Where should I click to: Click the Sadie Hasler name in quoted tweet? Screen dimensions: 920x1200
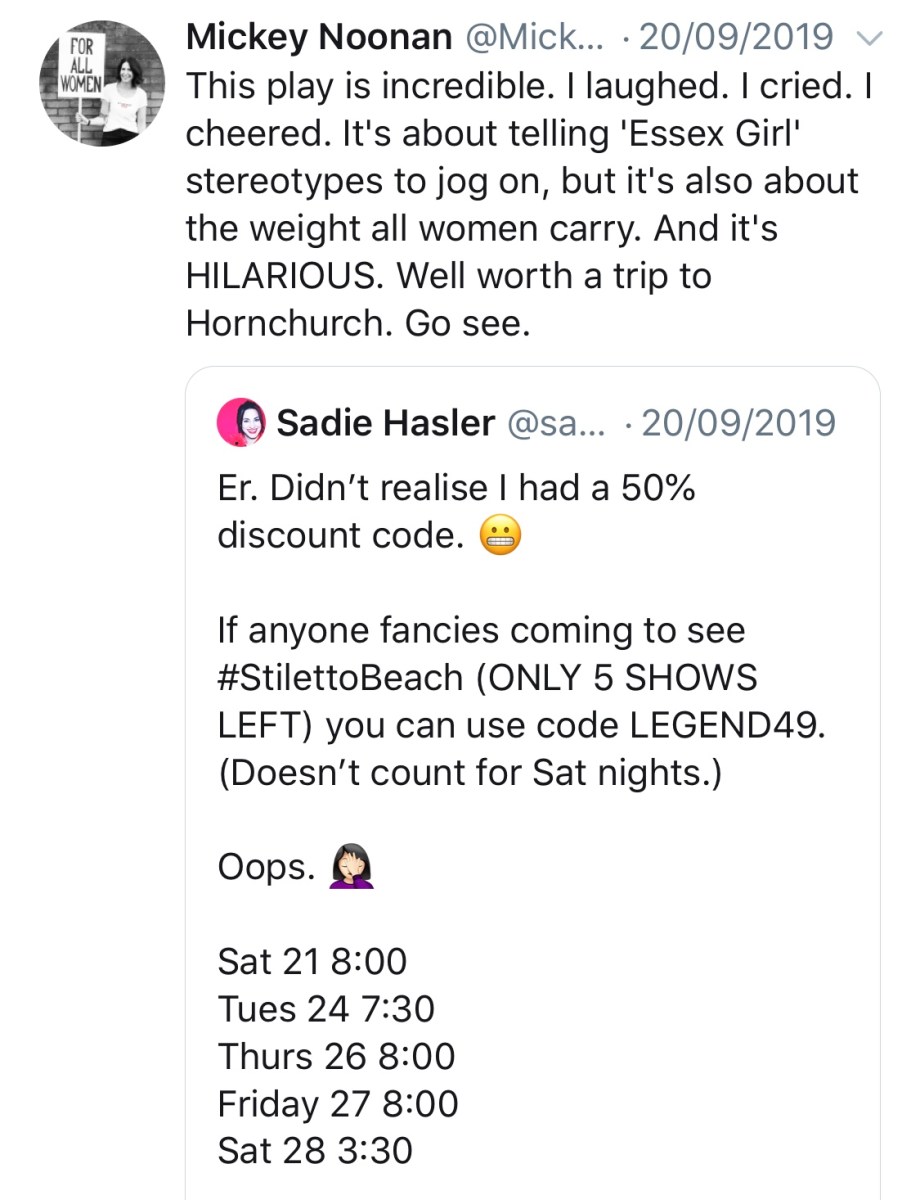click(385, 423)
